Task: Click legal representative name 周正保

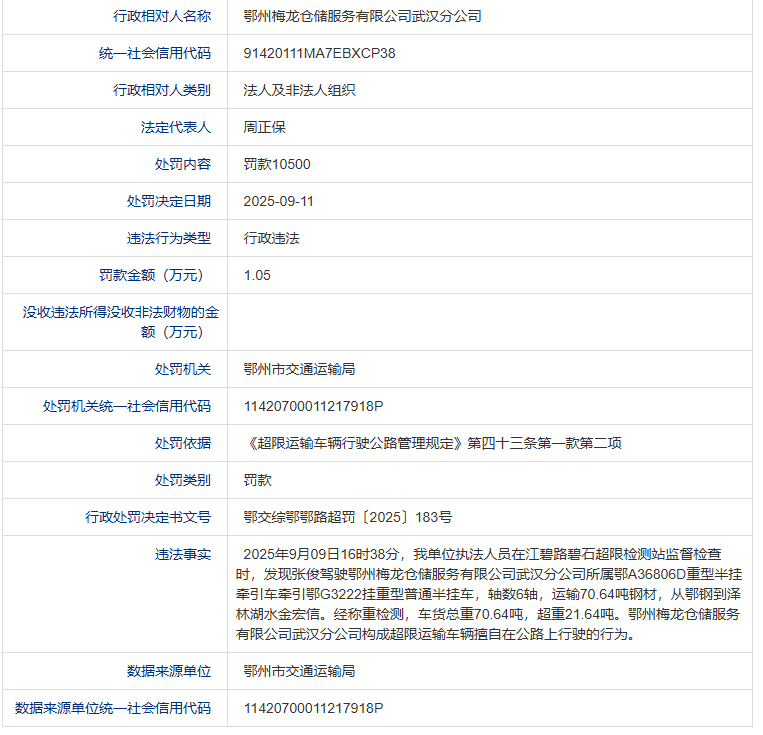Action: [264, 127]
